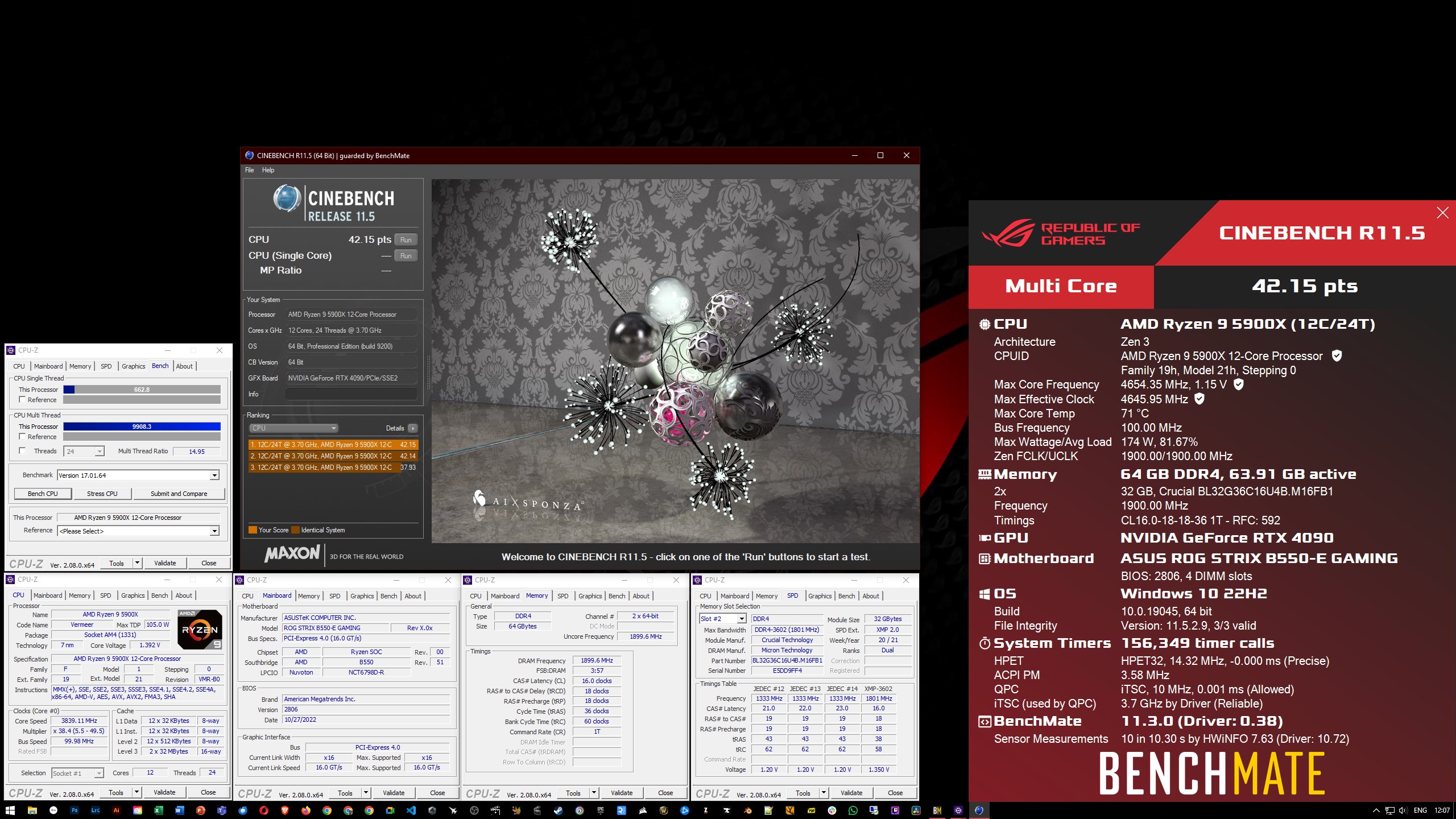Open Tools dropdown arrow in CPU-Z Mainboard window
1456x819 pixels.
tap(366, 793)
